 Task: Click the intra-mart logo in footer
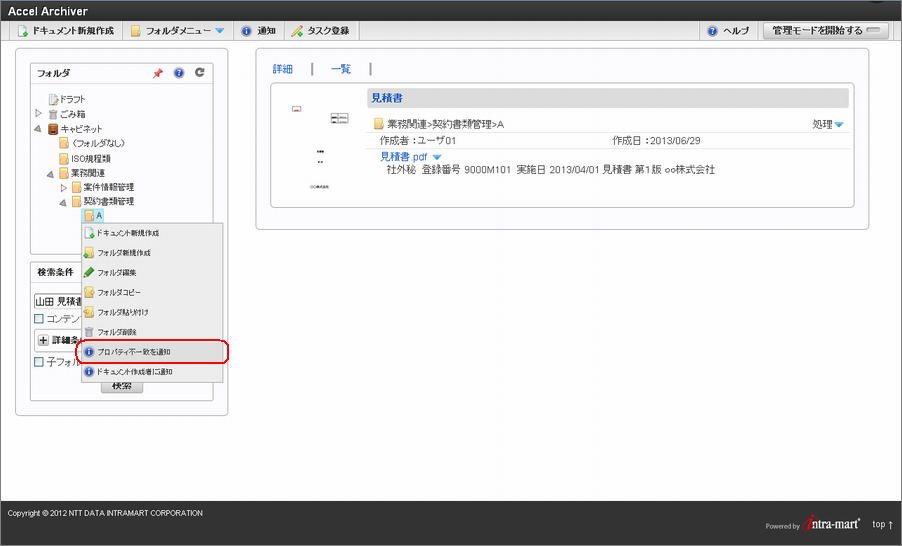pos(831,523)
